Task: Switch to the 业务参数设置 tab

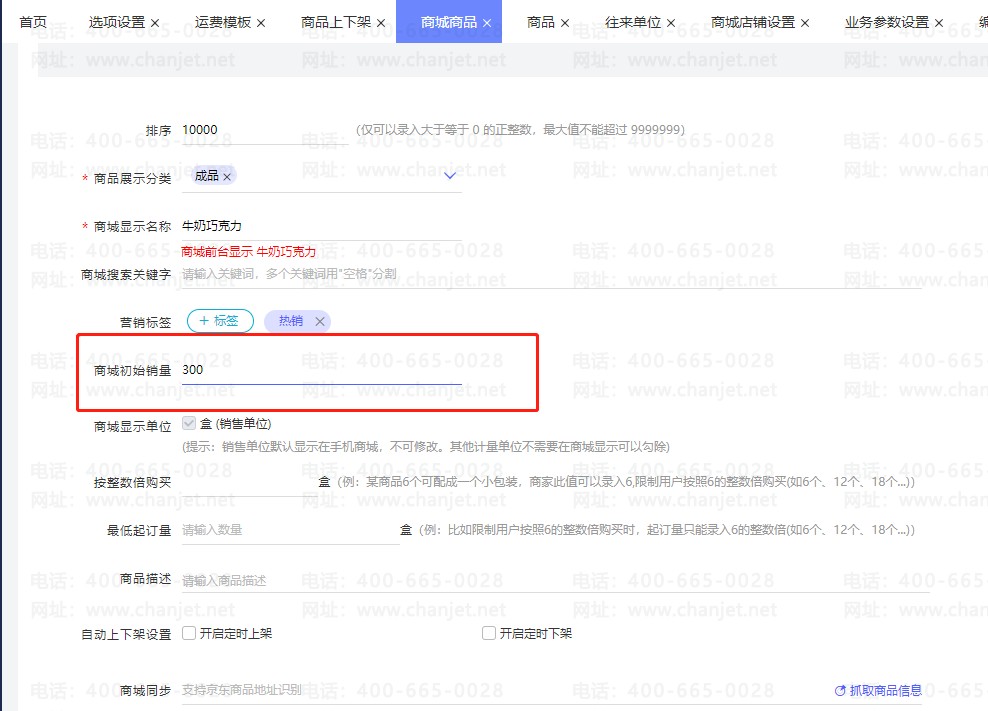Action: (886, 22)
